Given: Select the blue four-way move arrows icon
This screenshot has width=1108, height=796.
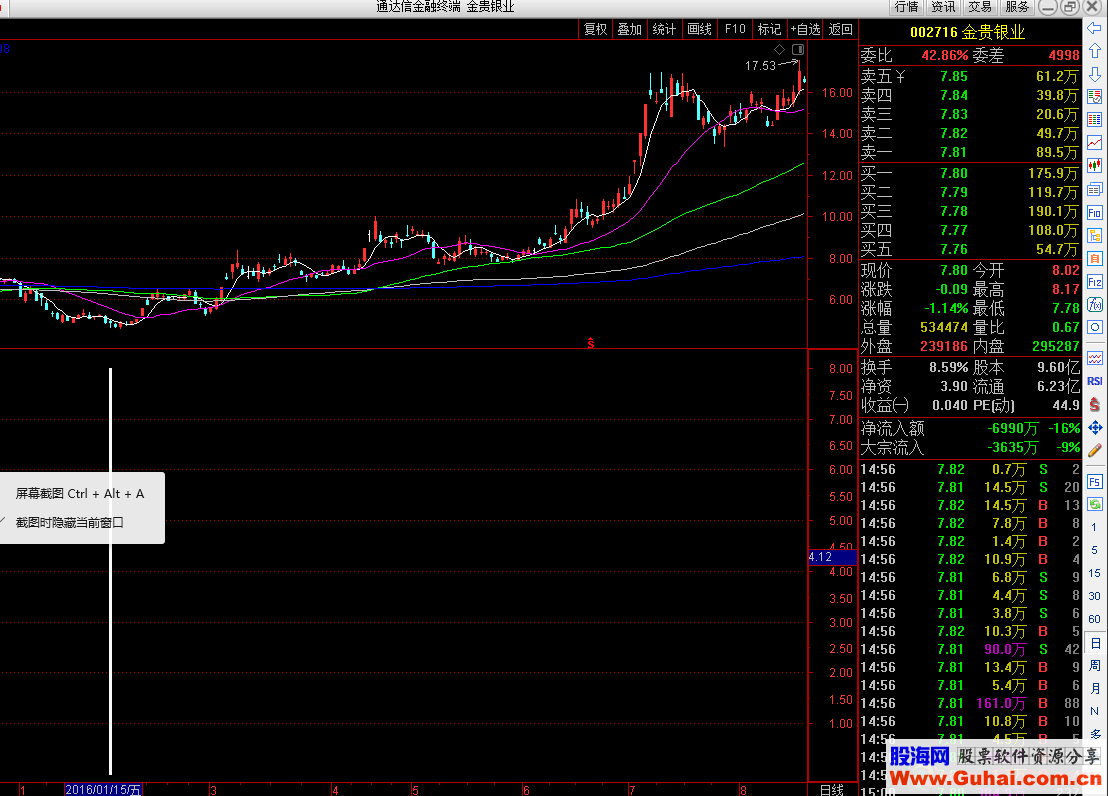Looking at the screenshot, I should coord(1095,428).
